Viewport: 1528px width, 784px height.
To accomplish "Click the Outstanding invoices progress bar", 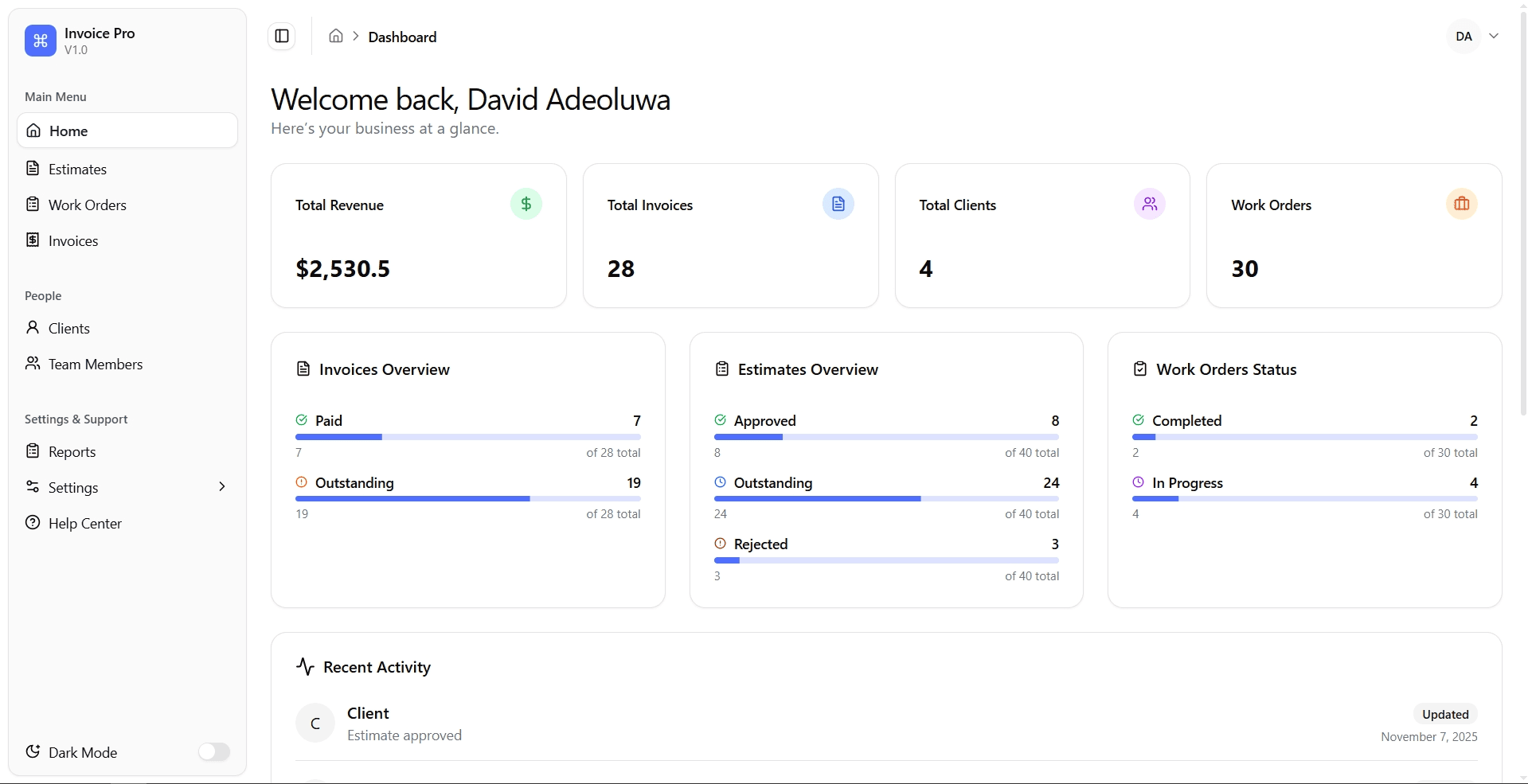I will [467, 499].
